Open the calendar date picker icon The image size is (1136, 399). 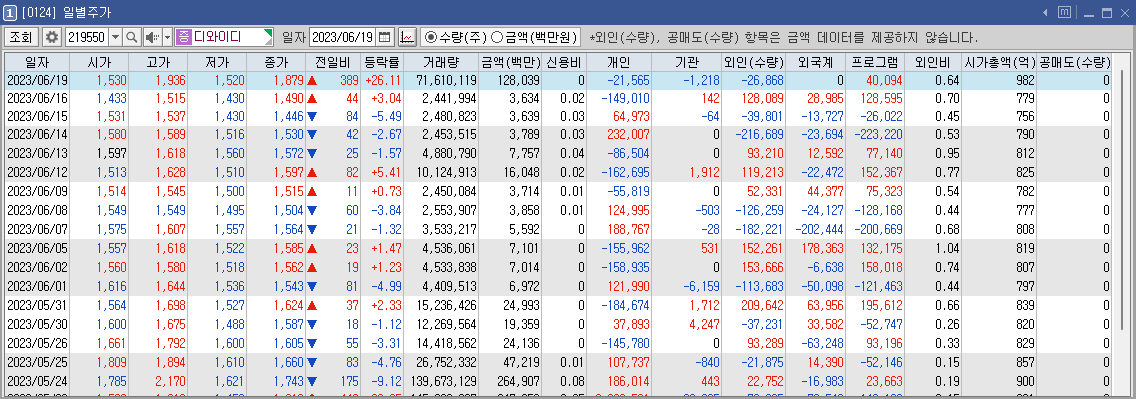(385, 36)
